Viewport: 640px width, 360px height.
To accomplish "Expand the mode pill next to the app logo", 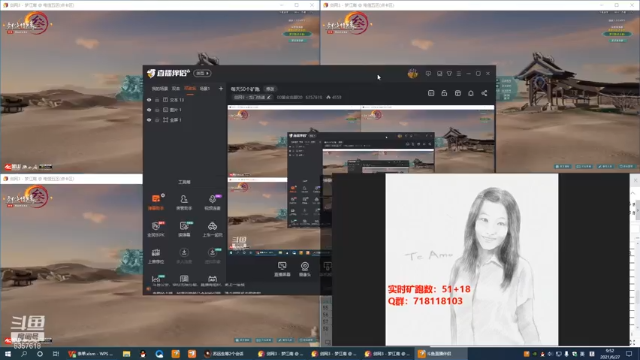I will pyautogui.click(x=202, y=73).
